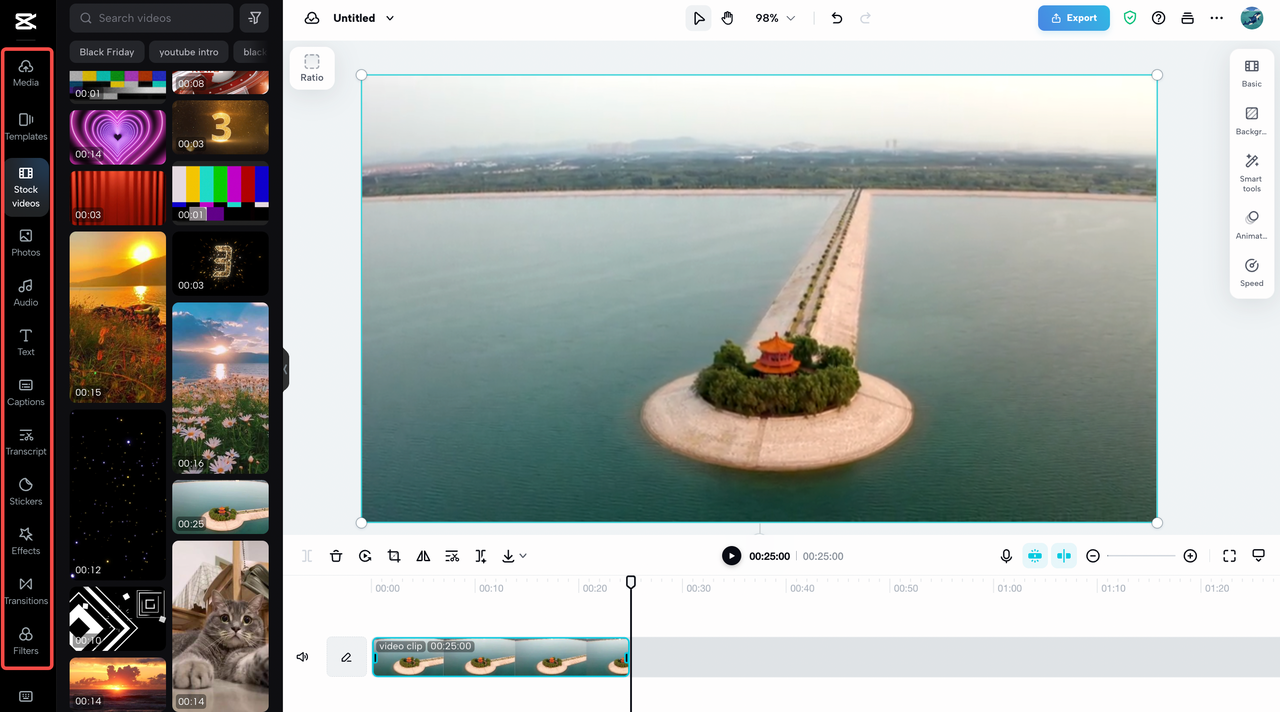Collapse the stock videos side panel handle
The width and height of the screenshot is (1280, 712).
(x=285, y=369)
